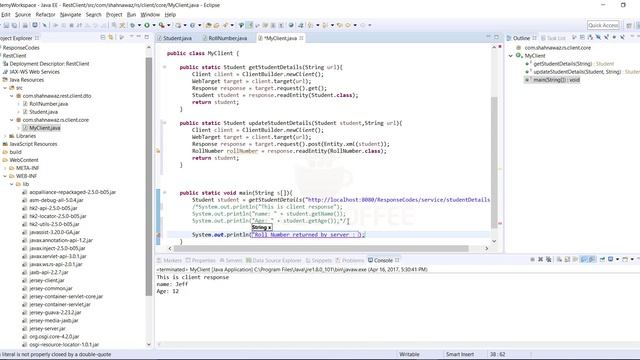Open the Window menu
The width and height of the screenshot is (640, 360).
[150, 15]
